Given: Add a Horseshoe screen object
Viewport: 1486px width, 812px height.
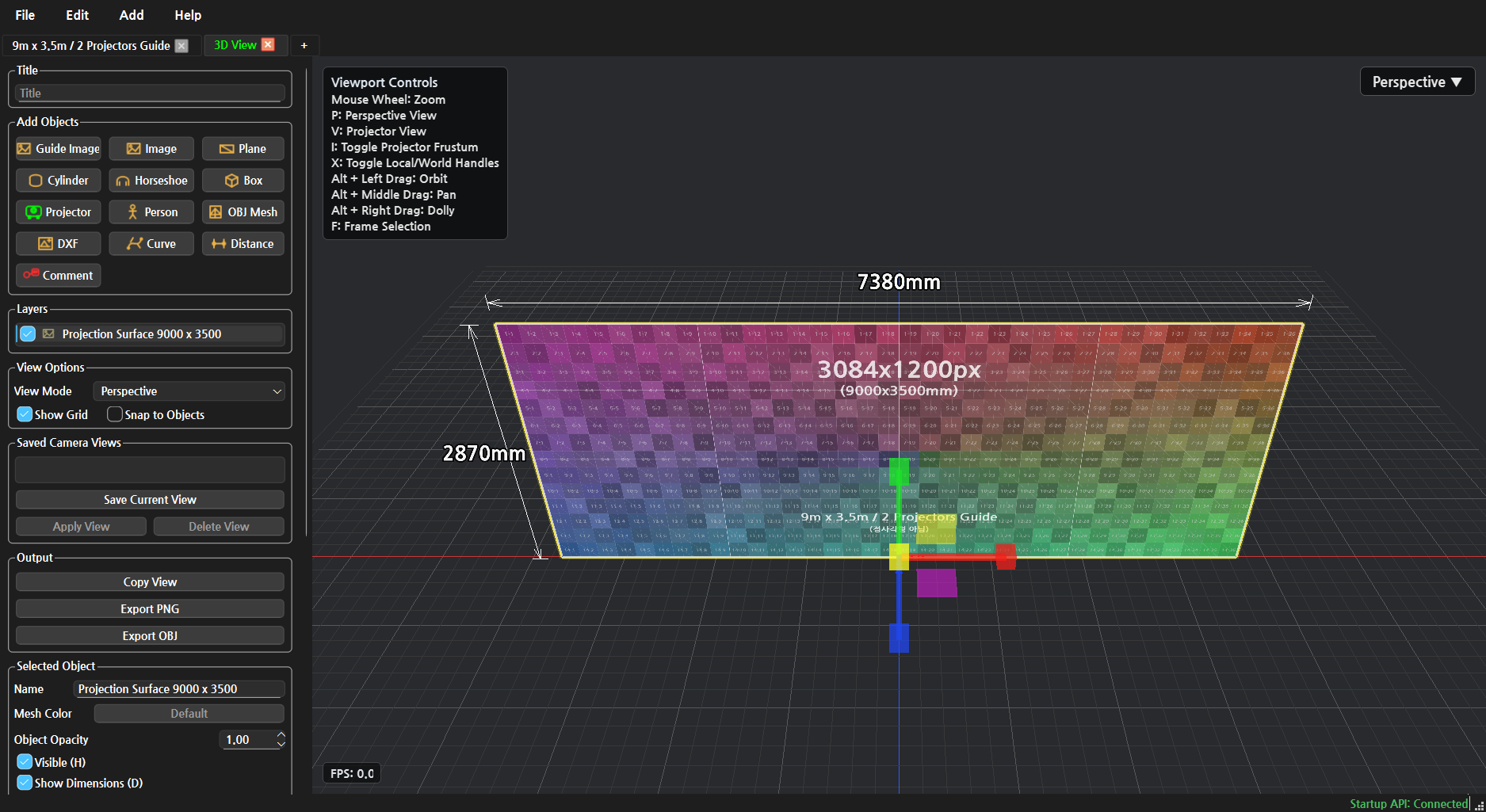Looking at the screenshot, I should 151,181.
